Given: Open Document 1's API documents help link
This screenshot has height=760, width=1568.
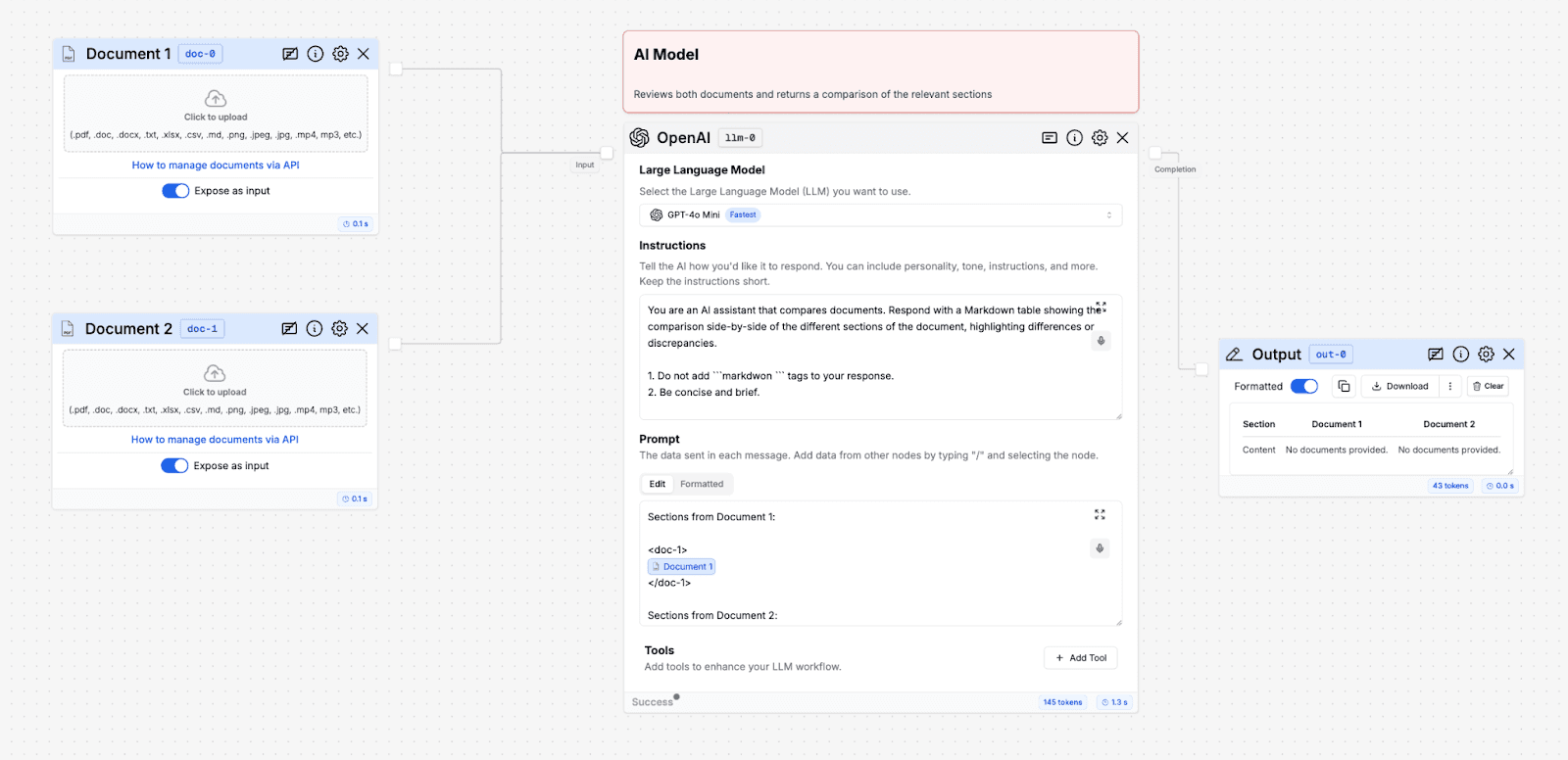Looking at the screenshot, I should click(216, 166).
